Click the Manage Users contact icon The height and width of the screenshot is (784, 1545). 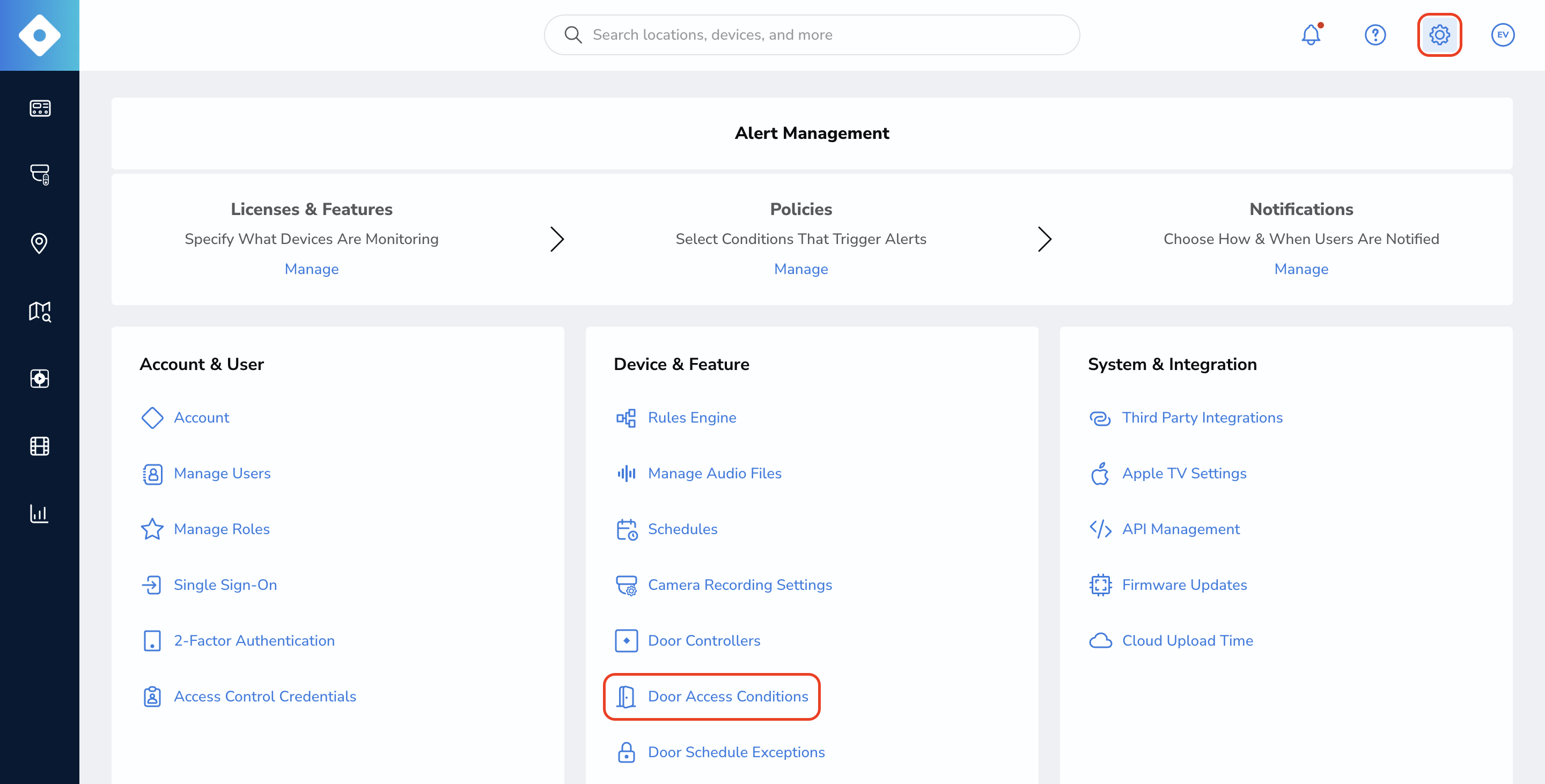point(152,474)
